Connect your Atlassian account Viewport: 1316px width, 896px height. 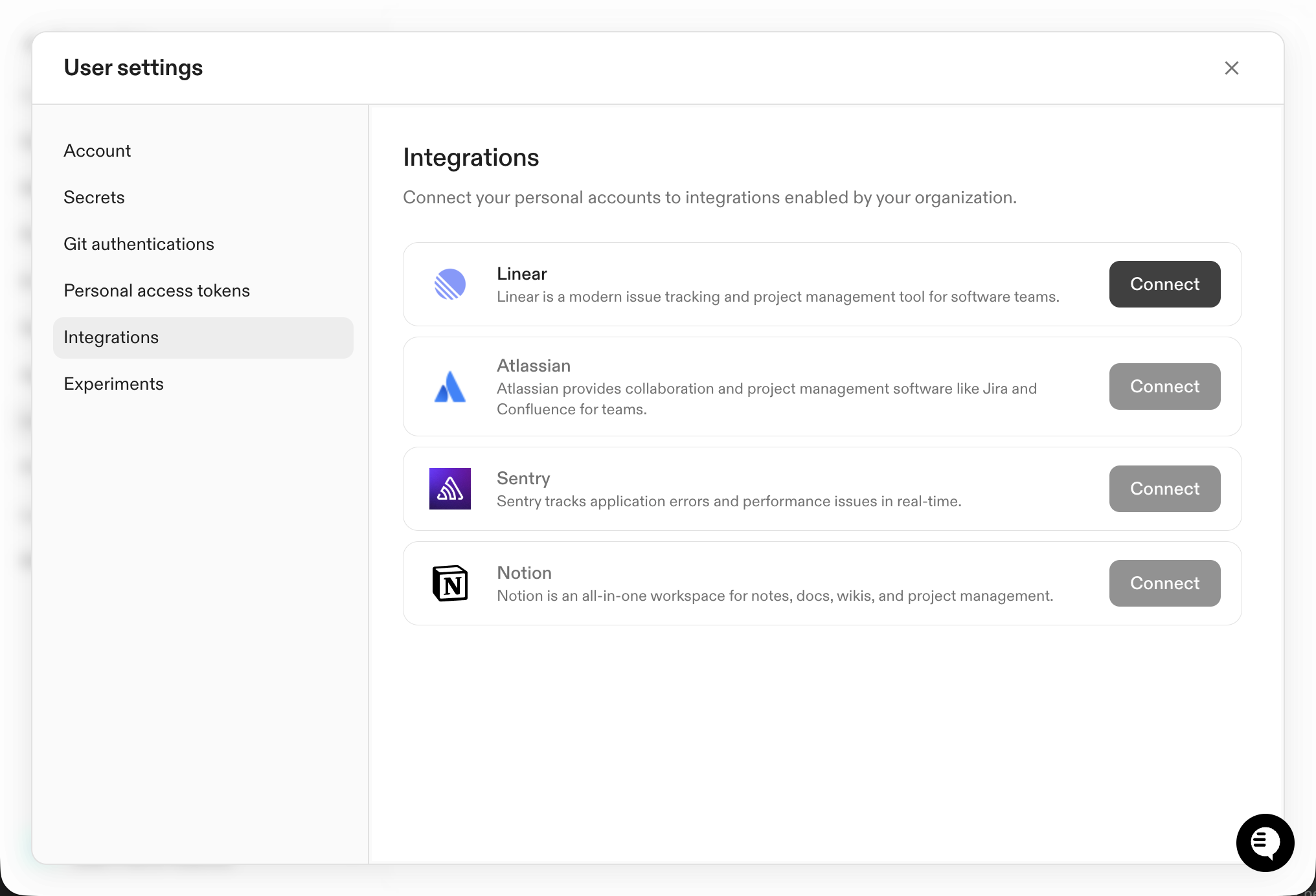1164,386
